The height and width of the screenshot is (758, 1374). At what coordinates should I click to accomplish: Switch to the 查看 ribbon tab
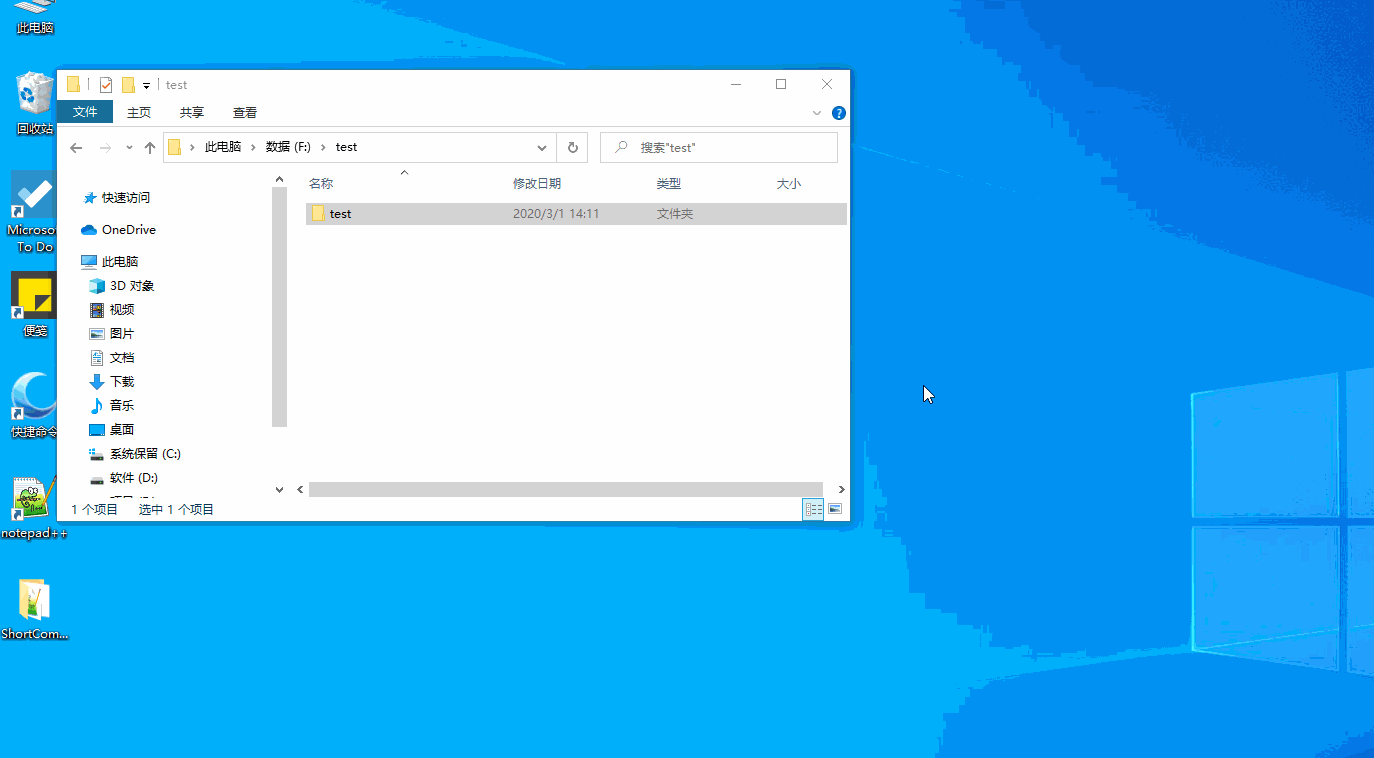(x=245, y=113)
